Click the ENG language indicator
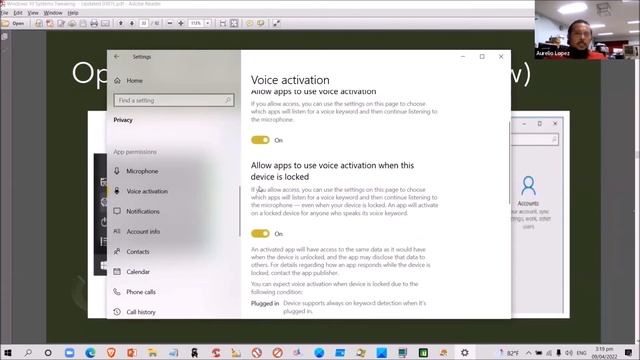The width and height of the screenshot is (640, 360). [582, 353]
